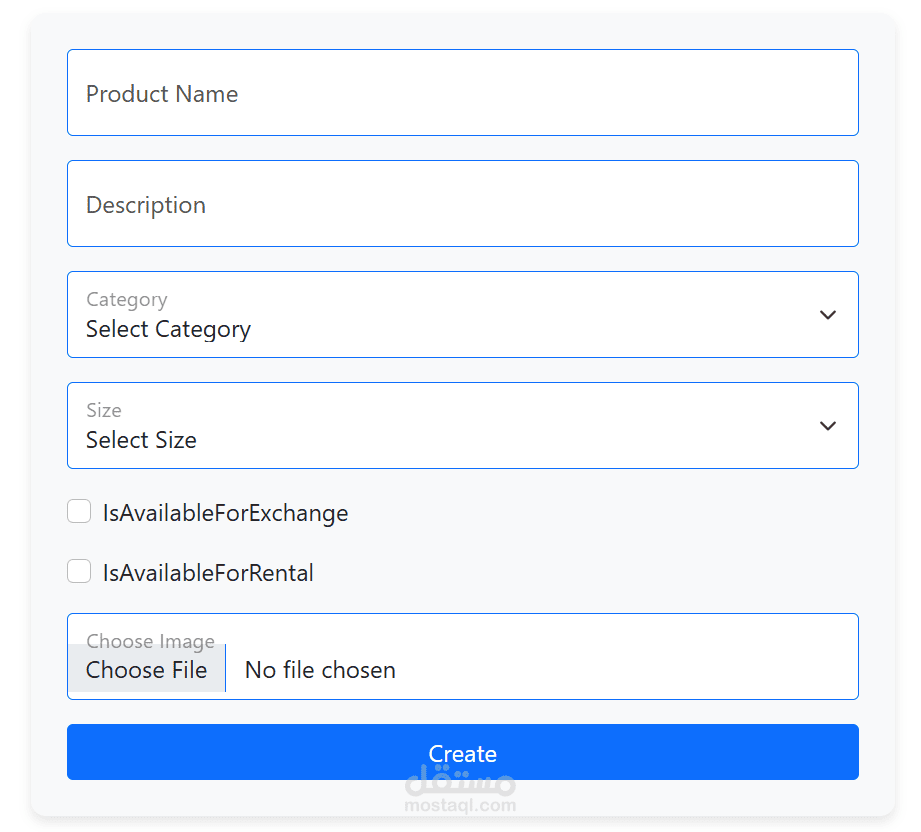Click the 'Select Size' placeholder text
The image size is (921, 832).
pos(141,440)
